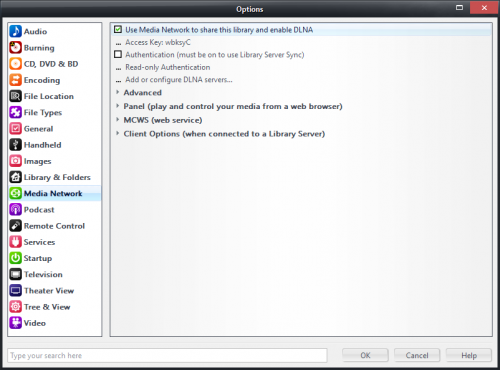Select the Remote Control category label

point(54,226)
